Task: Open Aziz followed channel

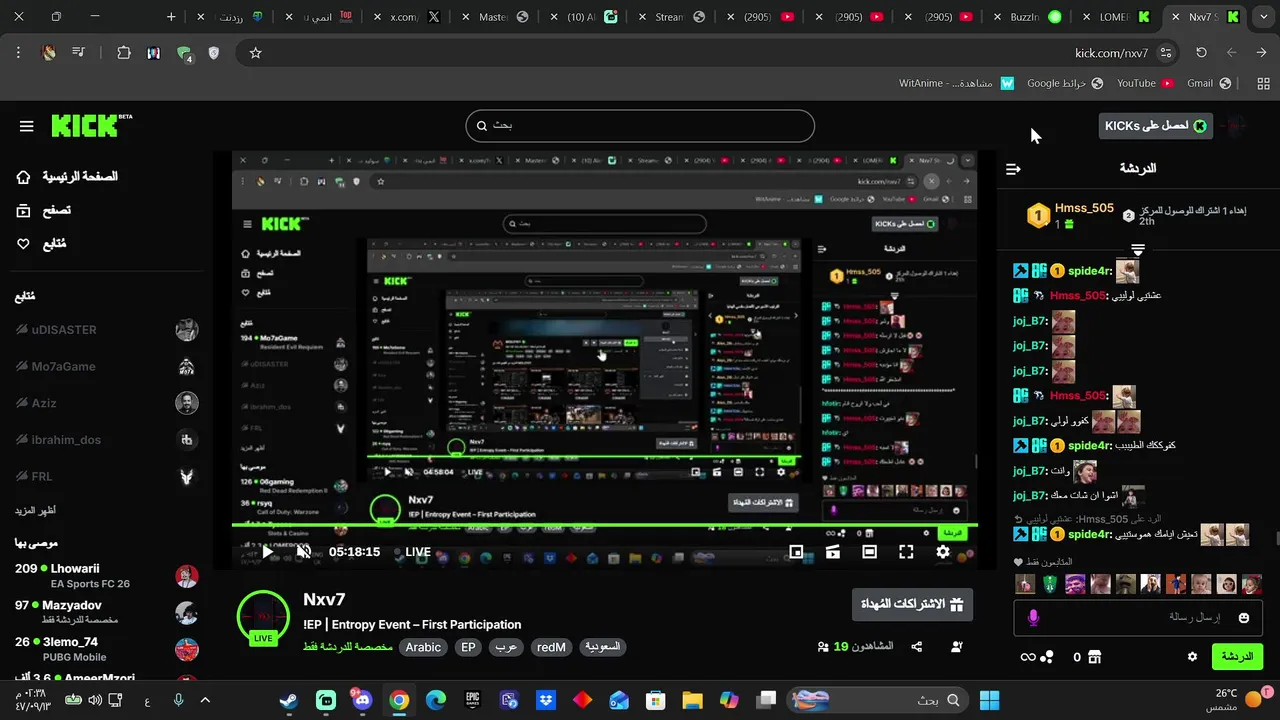Action: [x=107, y=403]
